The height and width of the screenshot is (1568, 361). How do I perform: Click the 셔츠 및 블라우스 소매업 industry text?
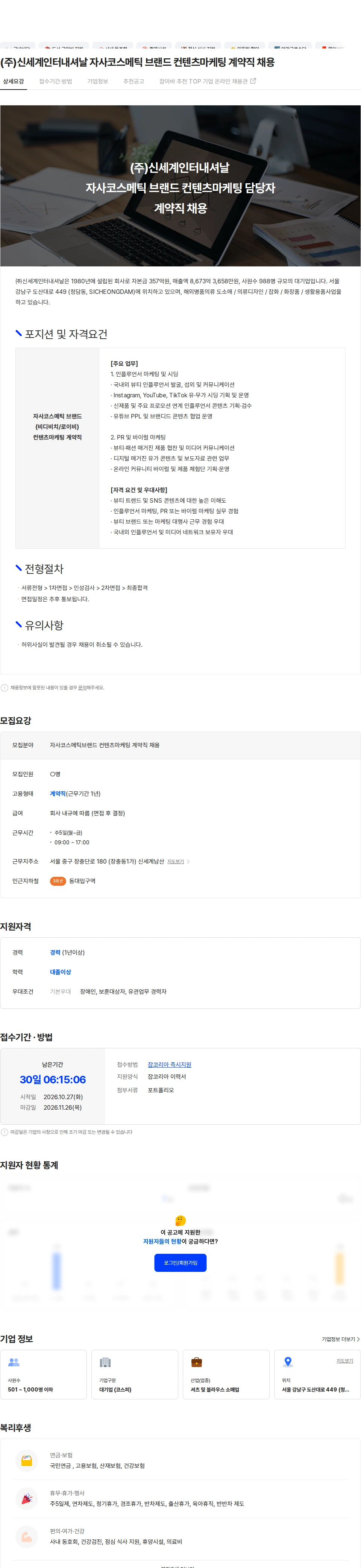[215, 1390]
